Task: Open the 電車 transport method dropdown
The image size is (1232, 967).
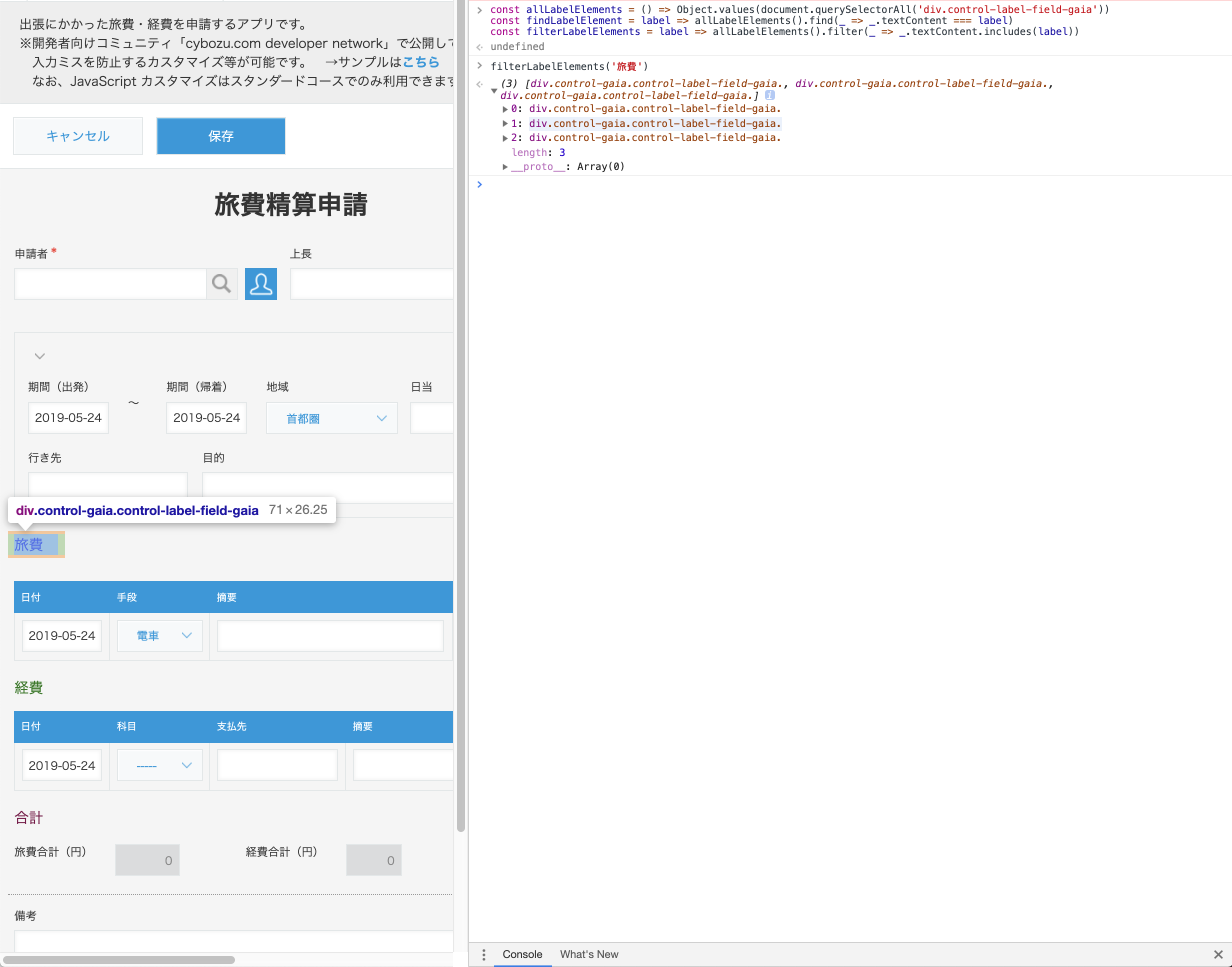Action: click(x=160, y=636)
